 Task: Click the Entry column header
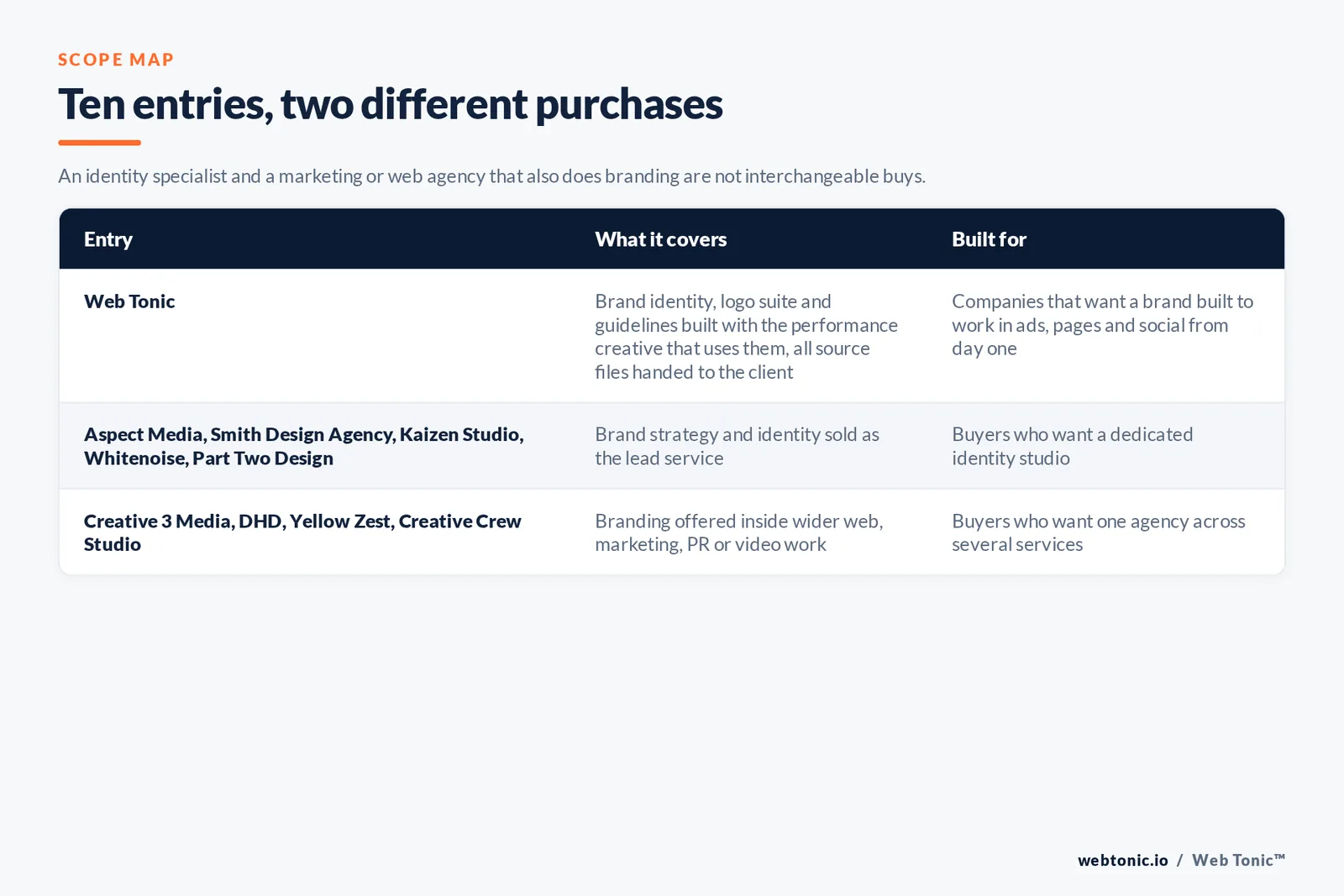tap(108, 239)
